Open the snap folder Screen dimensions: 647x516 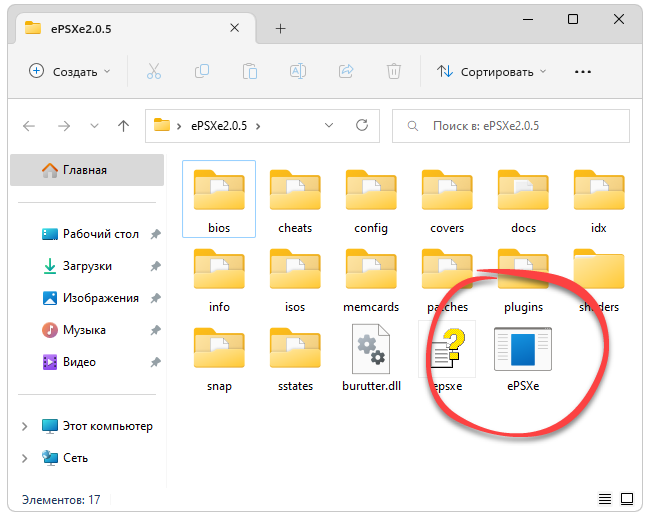219,358
